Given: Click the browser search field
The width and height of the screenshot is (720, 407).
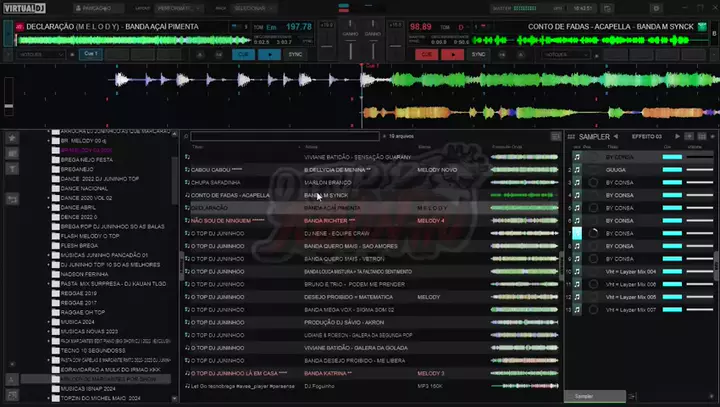Looking at the screenshot, I should tap(285, 136).
